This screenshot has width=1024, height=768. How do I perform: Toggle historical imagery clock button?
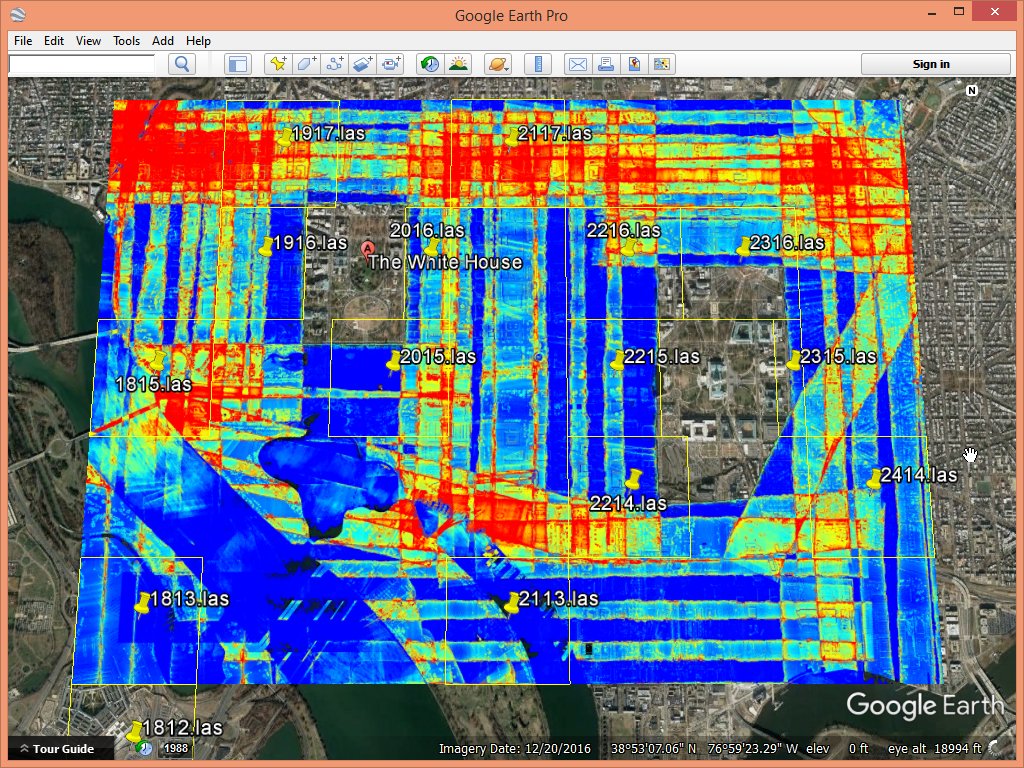430,64
